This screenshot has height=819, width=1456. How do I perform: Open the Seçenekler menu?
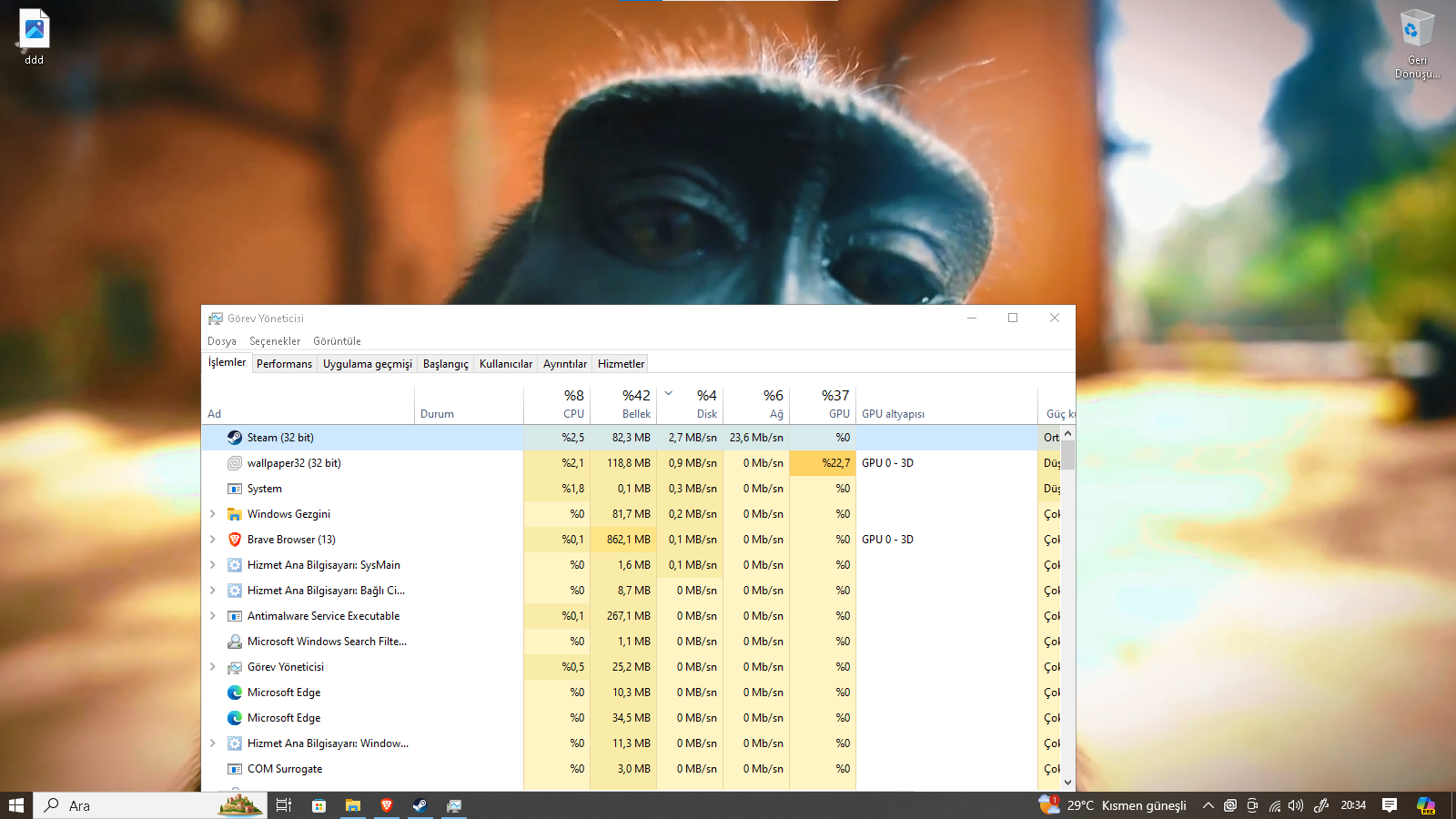click(x=275, y=341)
